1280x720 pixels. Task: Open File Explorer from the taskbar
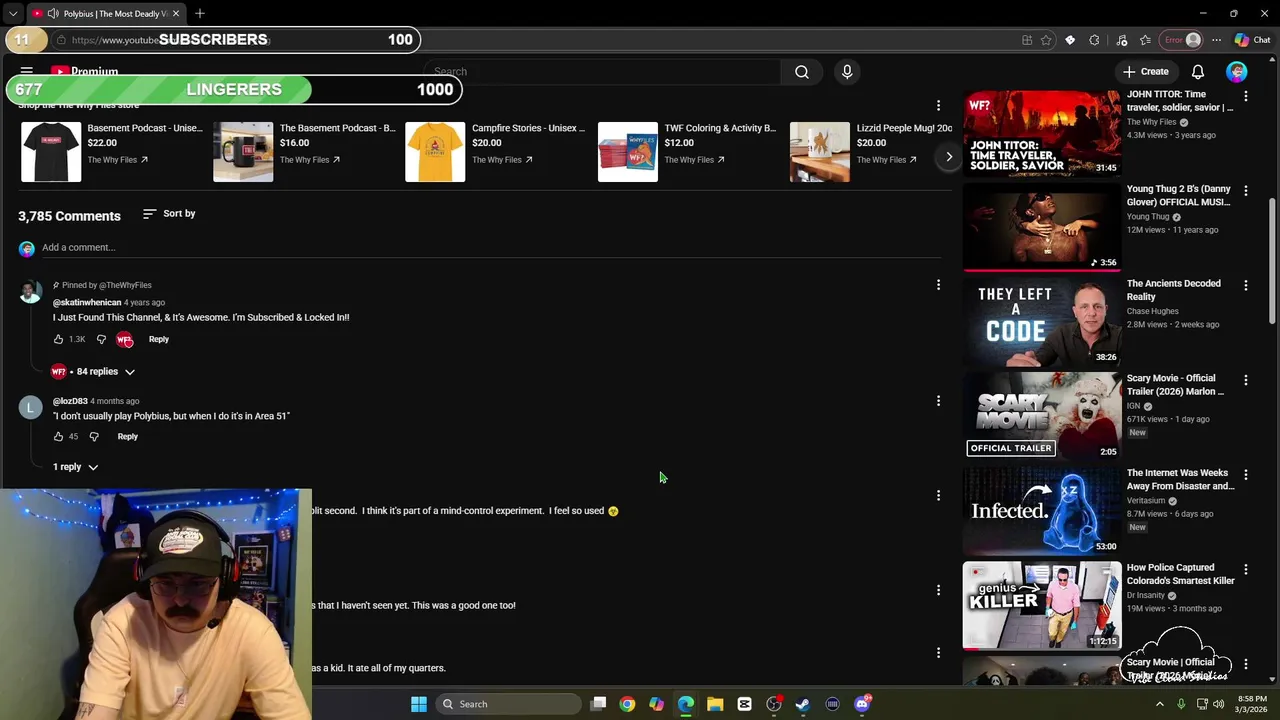pyautogui.click(x=715, y=704)
